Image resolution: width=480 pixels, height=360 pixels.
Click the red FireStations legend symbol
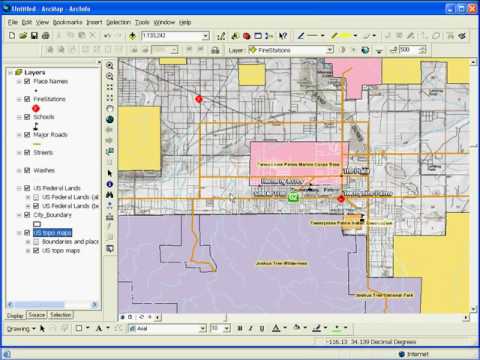[x=36, y=108]
